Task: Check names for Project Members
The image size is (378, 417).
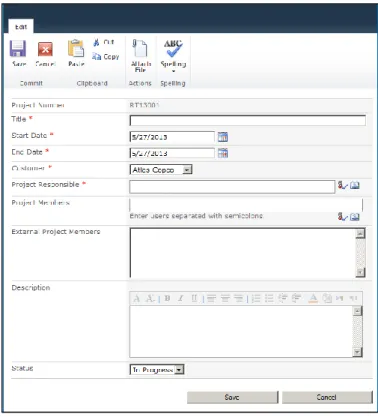Action: click(342, 217)
